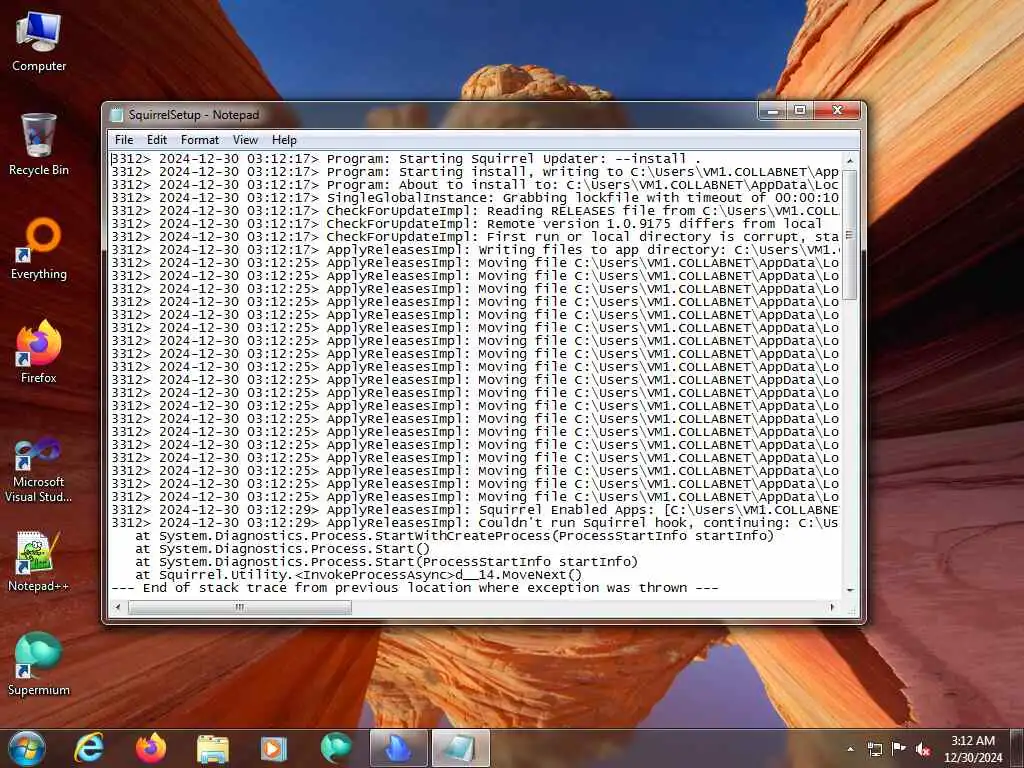Select the Notepad++ desktop shortcut

[x=39, y=562]
